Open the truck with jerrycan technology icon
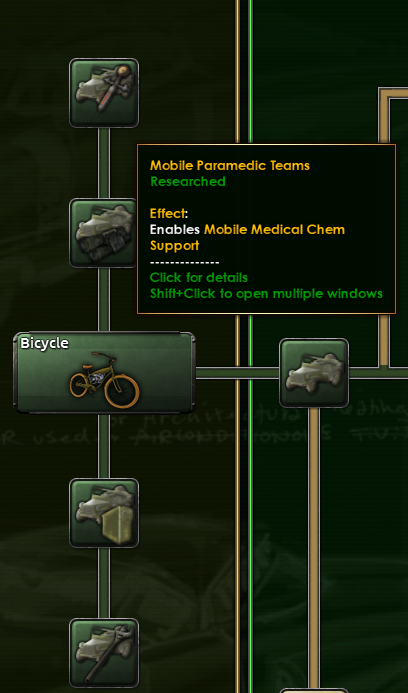The height and width of the screenshot is (693, 408). (x=104, y=513)
